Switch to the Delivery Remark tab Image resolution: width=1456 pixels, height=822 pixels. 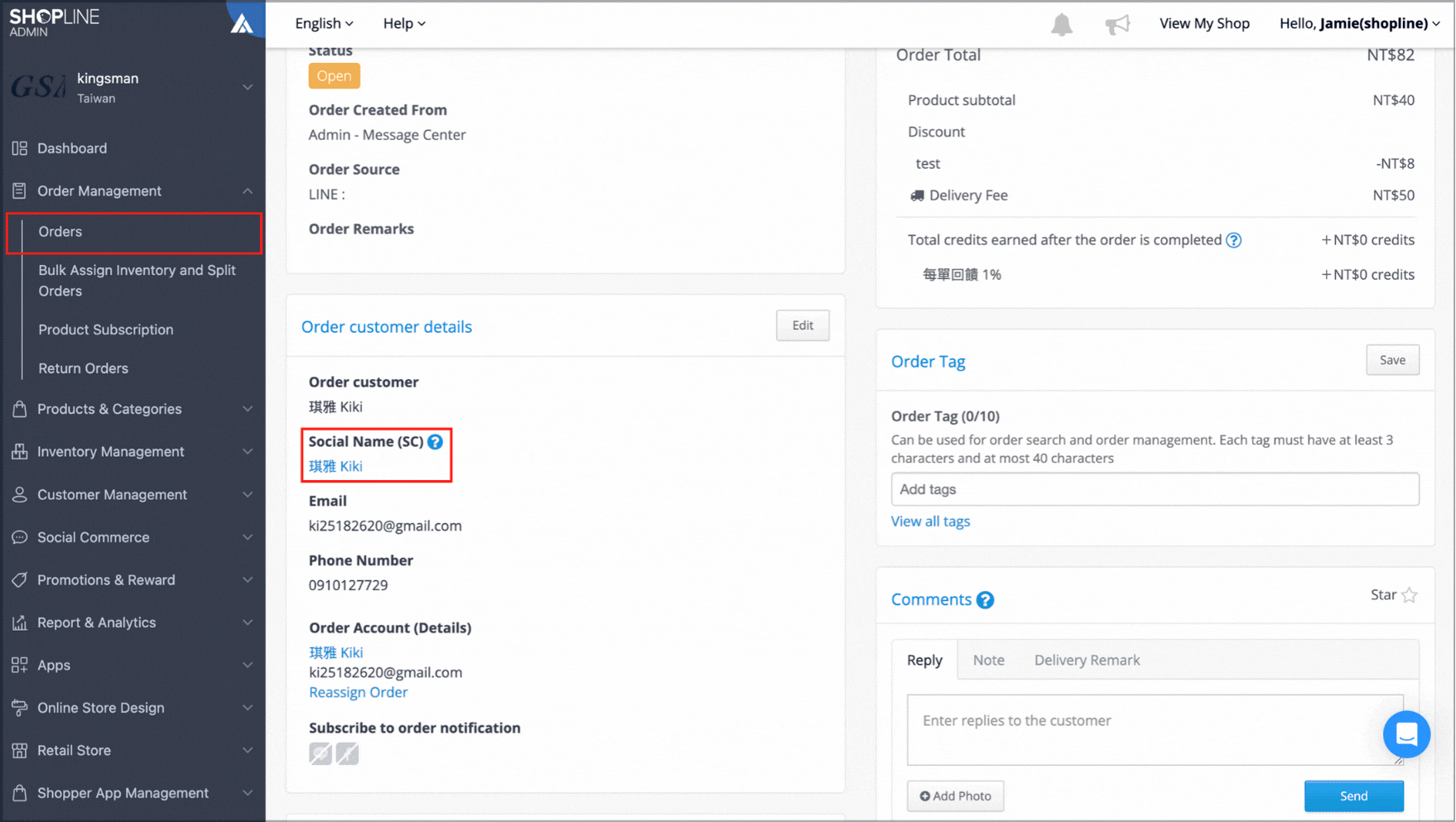1087,660
